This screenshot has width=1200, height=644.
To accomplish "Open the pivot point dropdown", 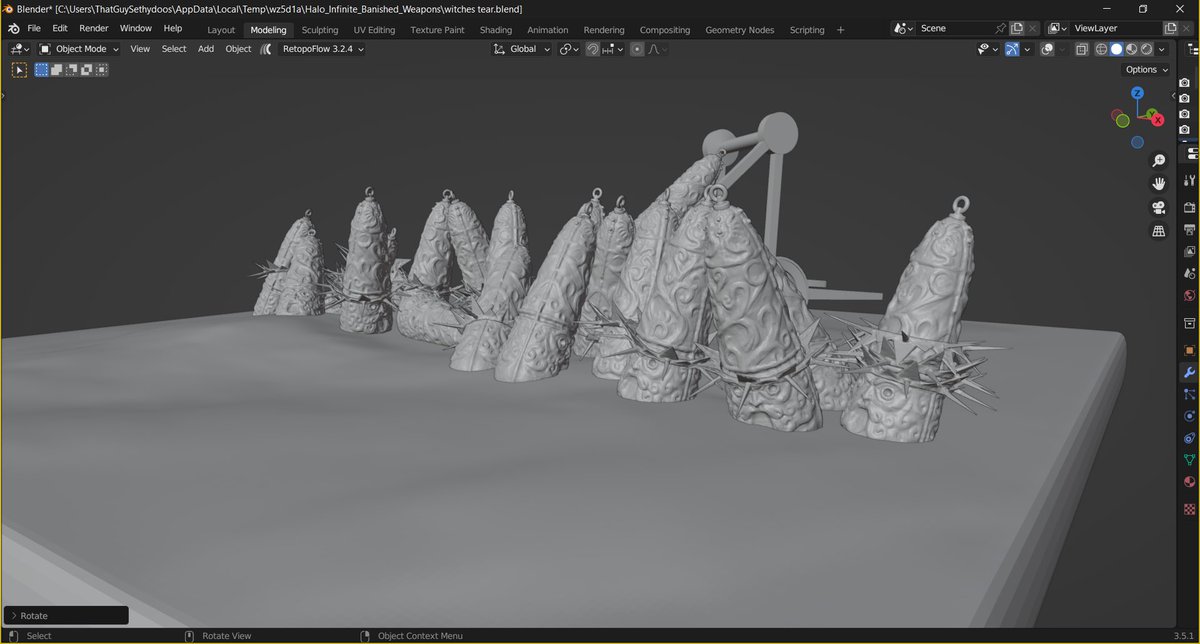I will 570,48.
